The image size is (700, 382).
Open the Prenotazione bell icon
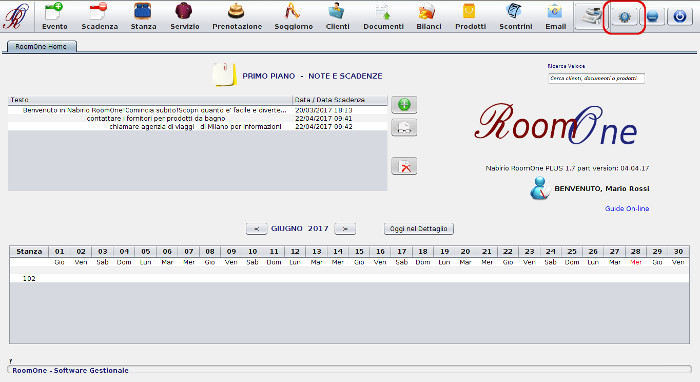click(x=237, y=17)
